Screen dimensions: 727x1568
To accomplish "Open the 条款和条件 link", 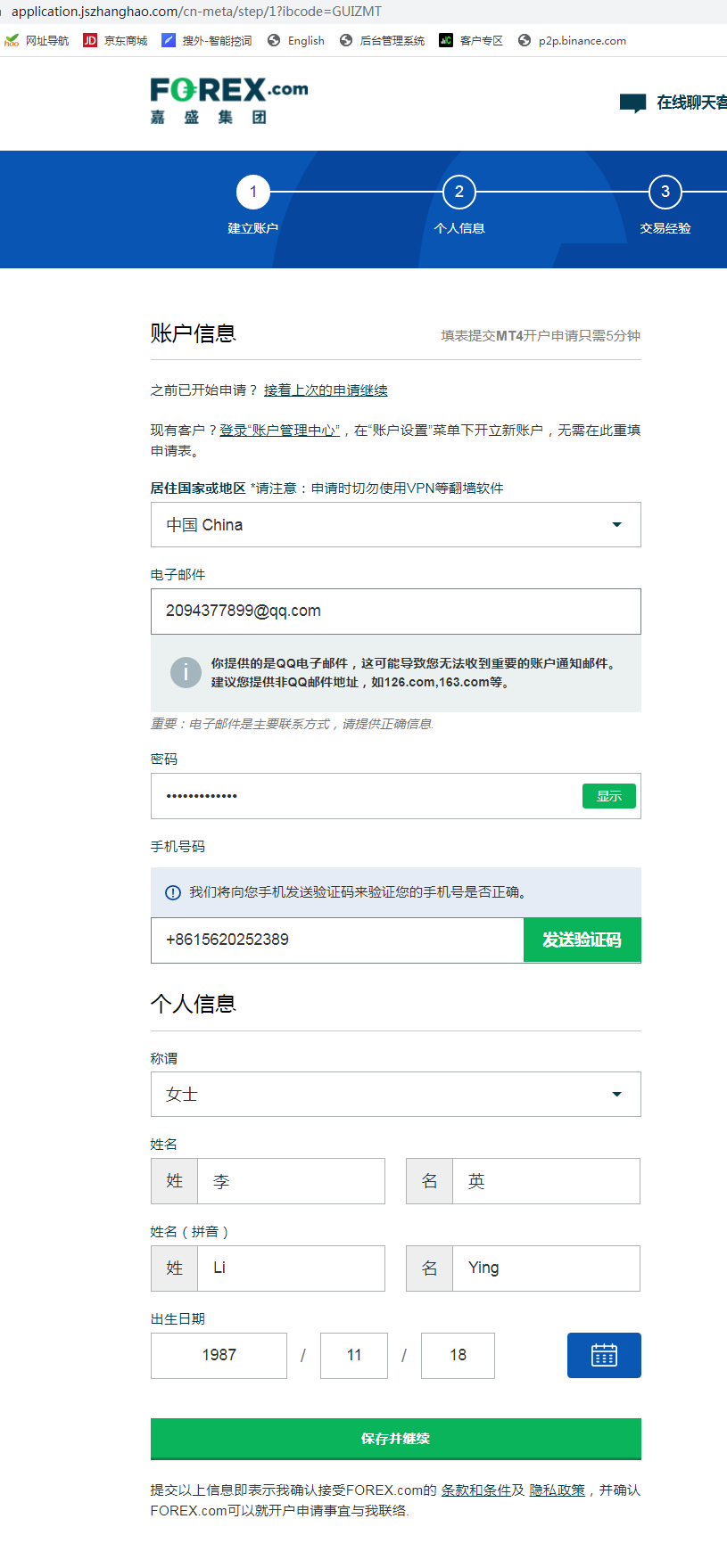I will (x=476, y=1490).
